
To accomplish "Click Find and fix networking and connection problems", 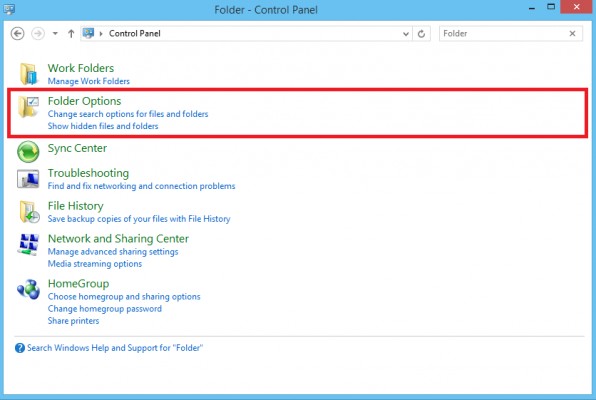I will click(x=141, y=186).
